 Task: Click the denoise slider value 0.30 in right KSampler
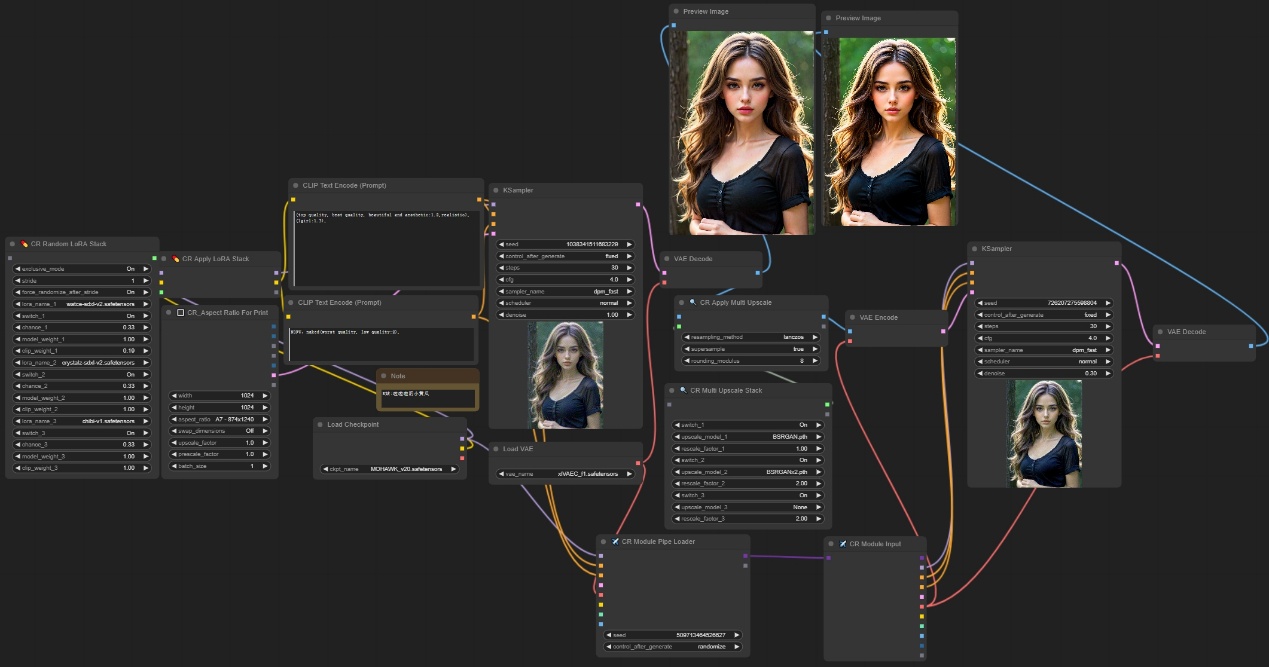1041,373
